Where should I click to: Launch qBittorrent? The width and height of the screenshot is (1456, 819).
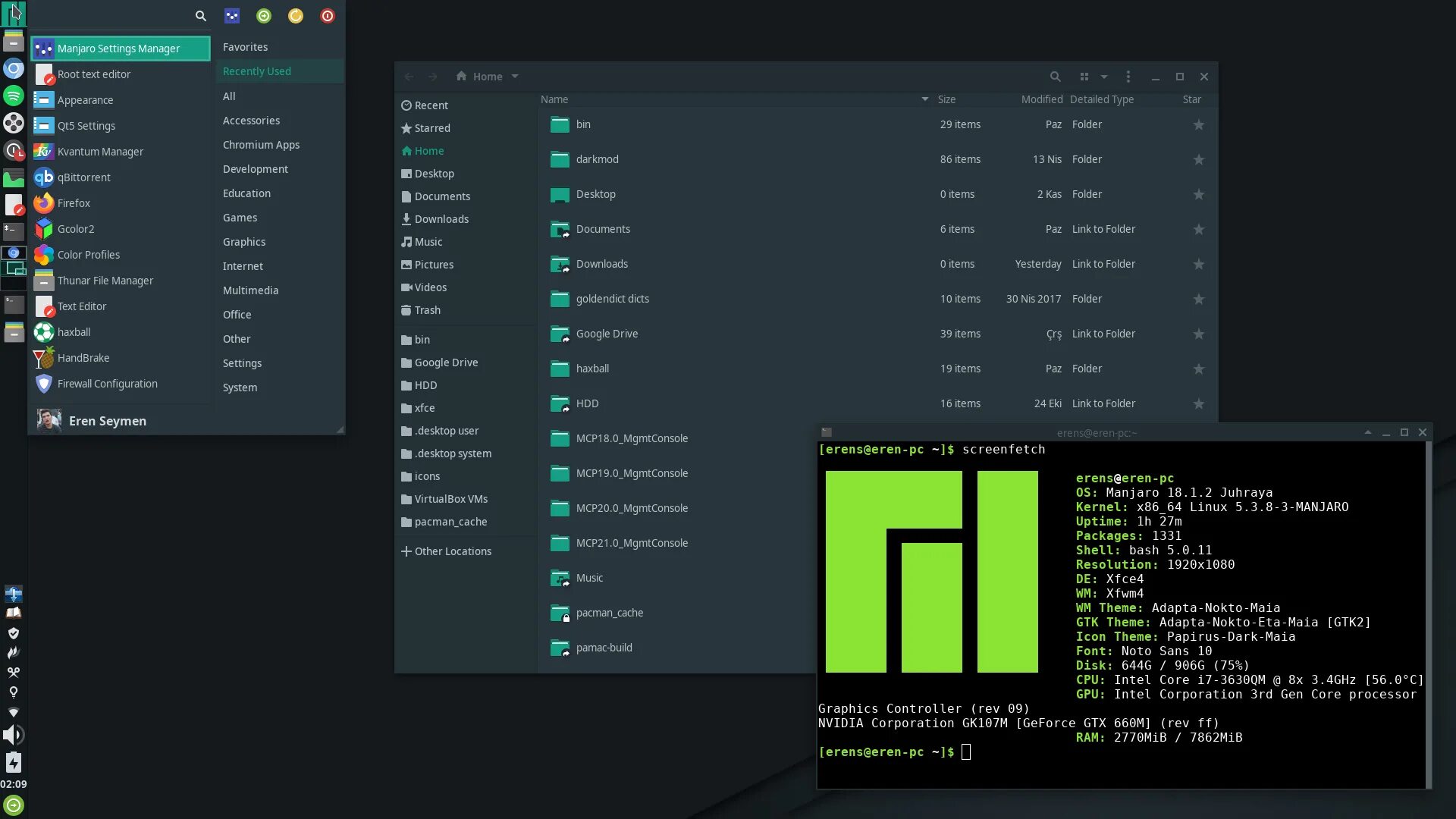click(x=121, y=177)
